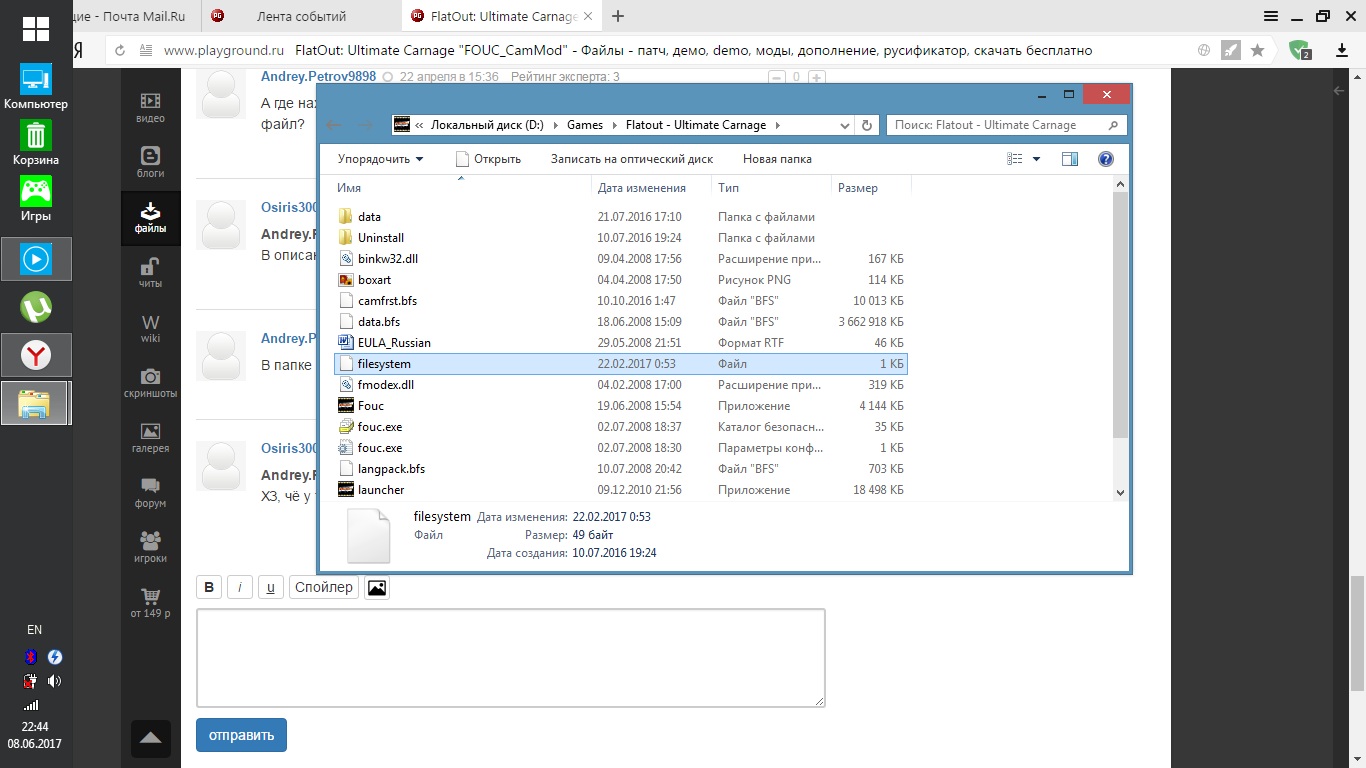Open the view options dropdown arrow
The height and width of the screenshot is (768, 1366).
(1036, 159)
